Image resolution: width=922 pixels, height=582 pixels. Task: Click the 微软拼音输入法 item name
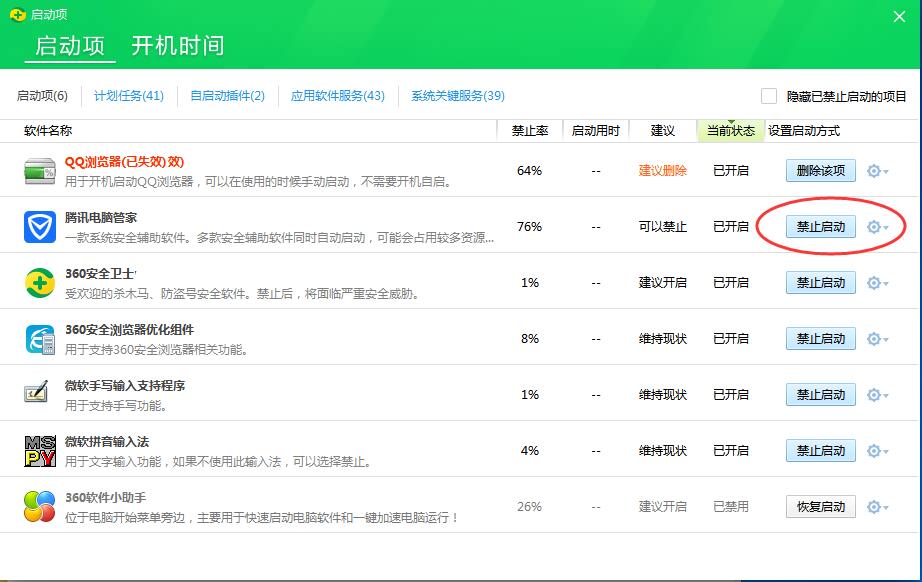pos(106,441)
